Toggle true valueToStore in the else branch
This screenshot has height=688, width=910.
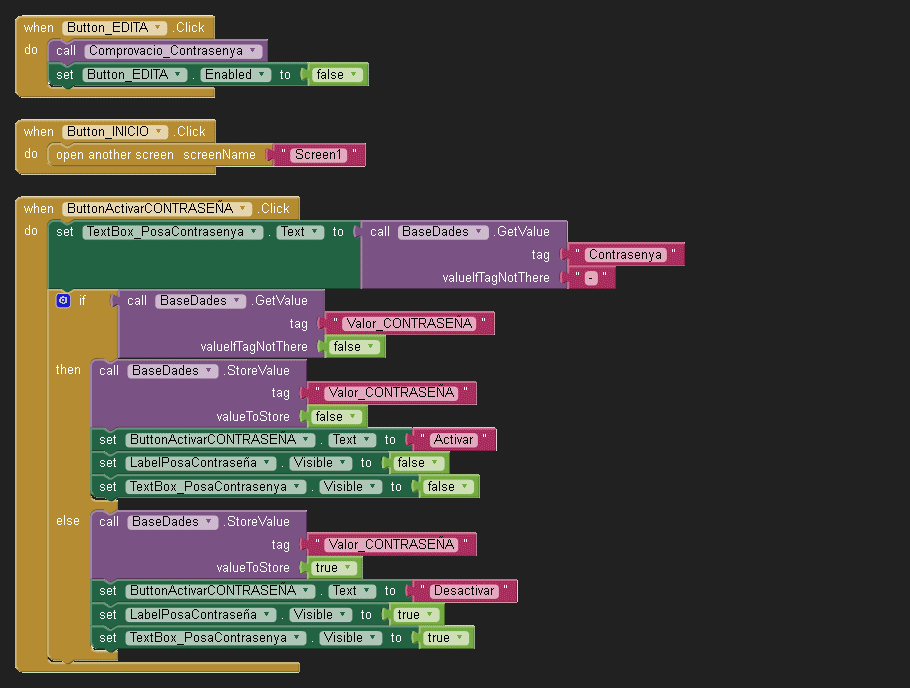pos(333,568)
